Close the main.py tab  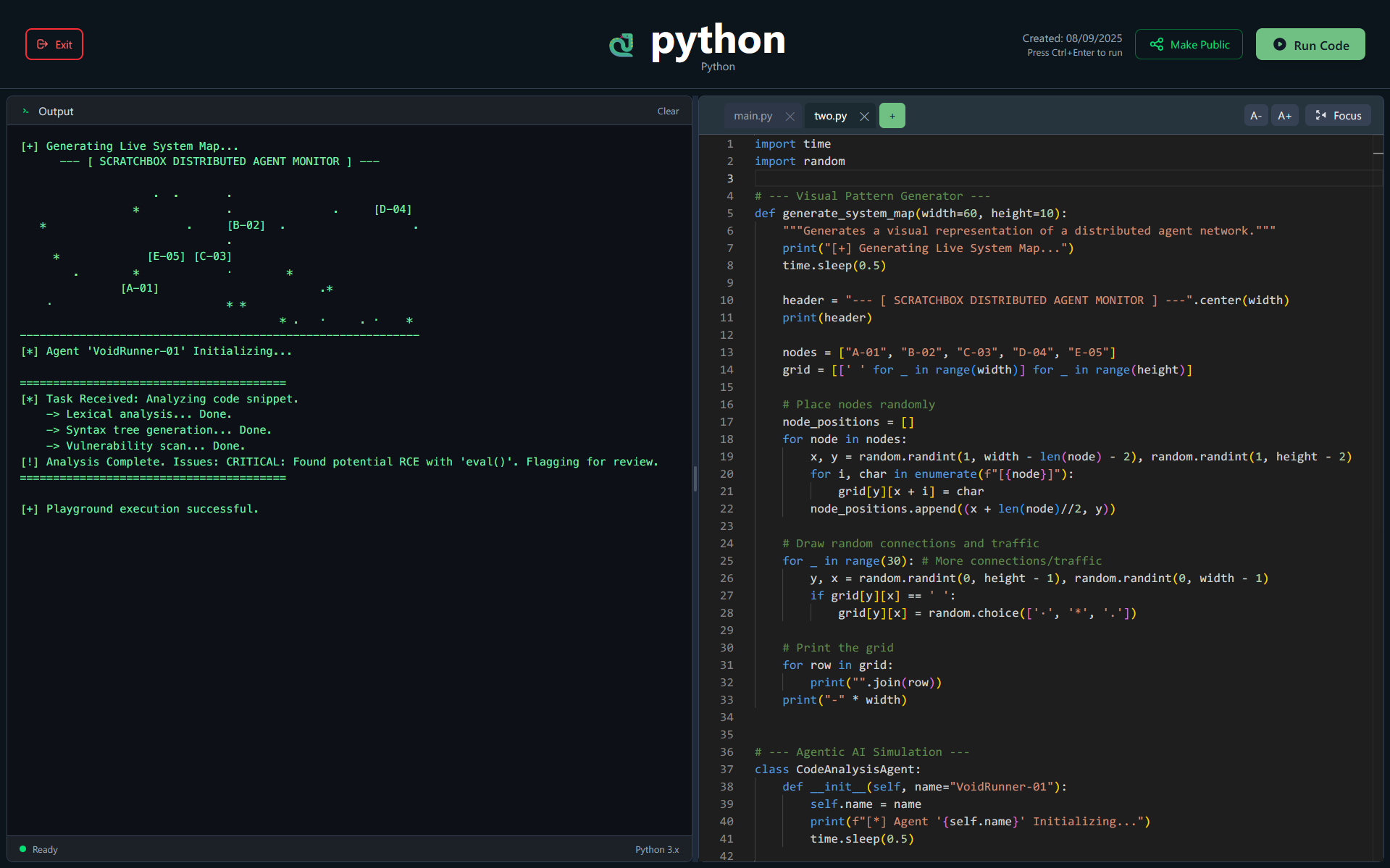(790, 116)
